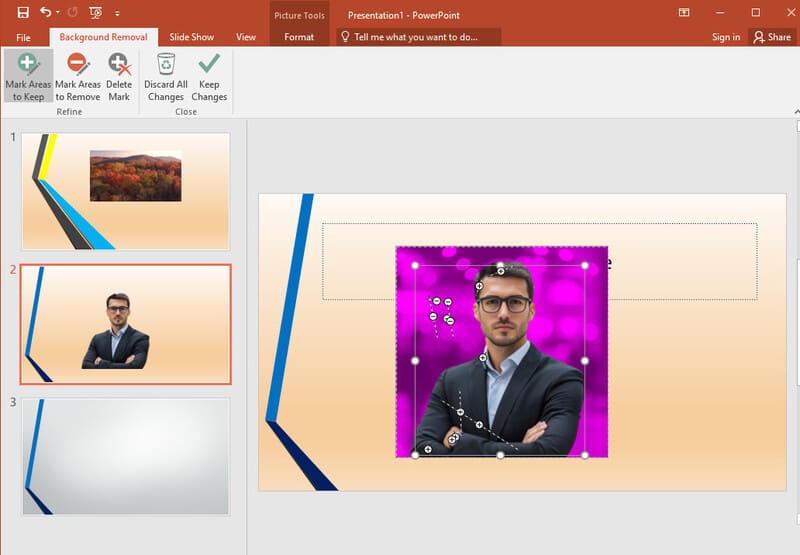Click the keep mark near bottom-left sleeve

[428, 449]
